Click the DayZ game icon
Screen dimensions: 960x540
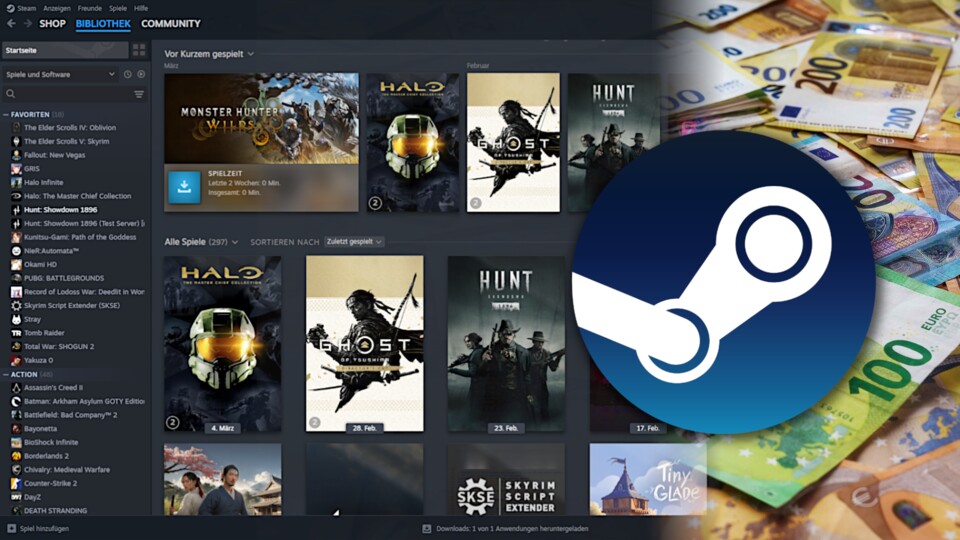(x=17, y=497)
